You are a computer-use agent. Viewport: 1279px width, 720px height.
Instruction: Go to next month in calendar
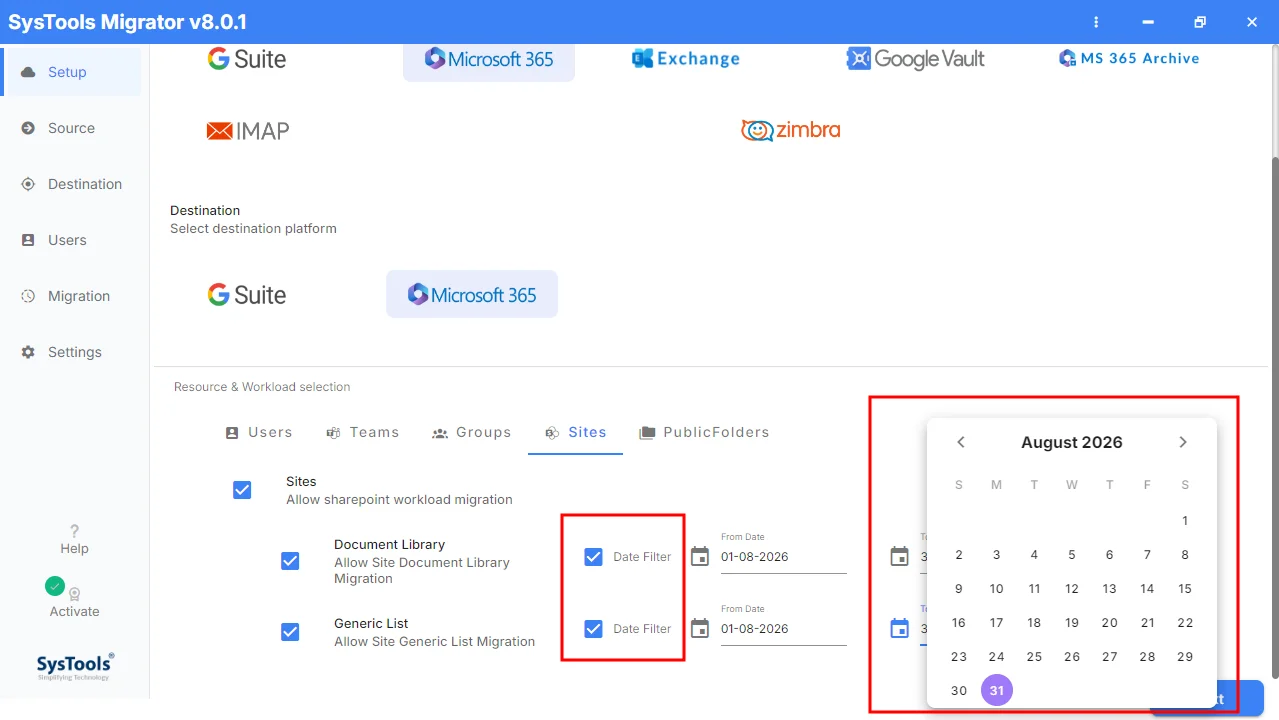[x=1183, y=442]
